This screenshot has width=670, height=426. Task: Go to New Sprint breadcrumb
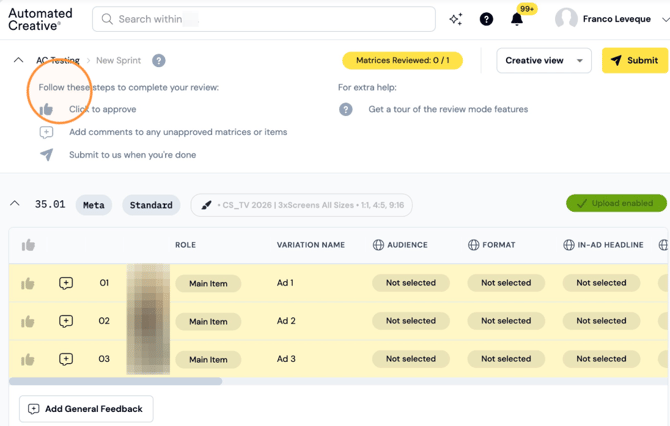[x=118, y=61]
